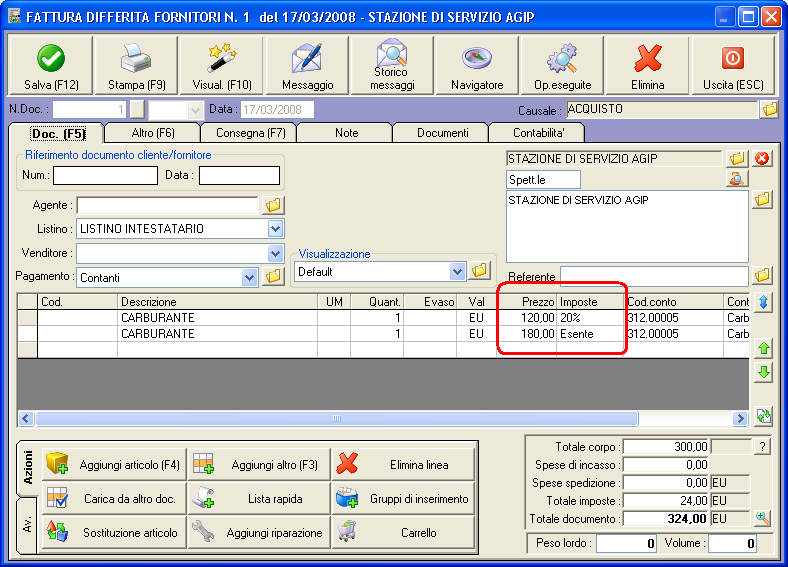Click the Agente input field

[167, 205]
